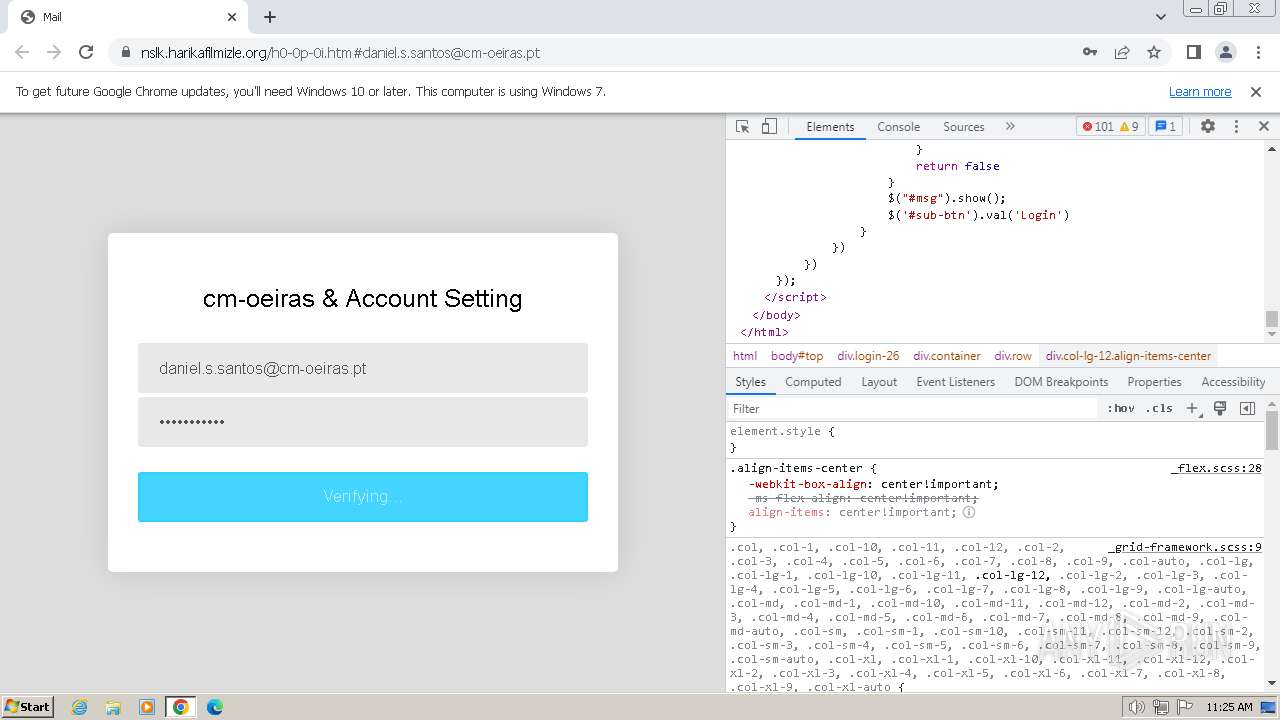Click the align-items info icon

click(969, 512)
